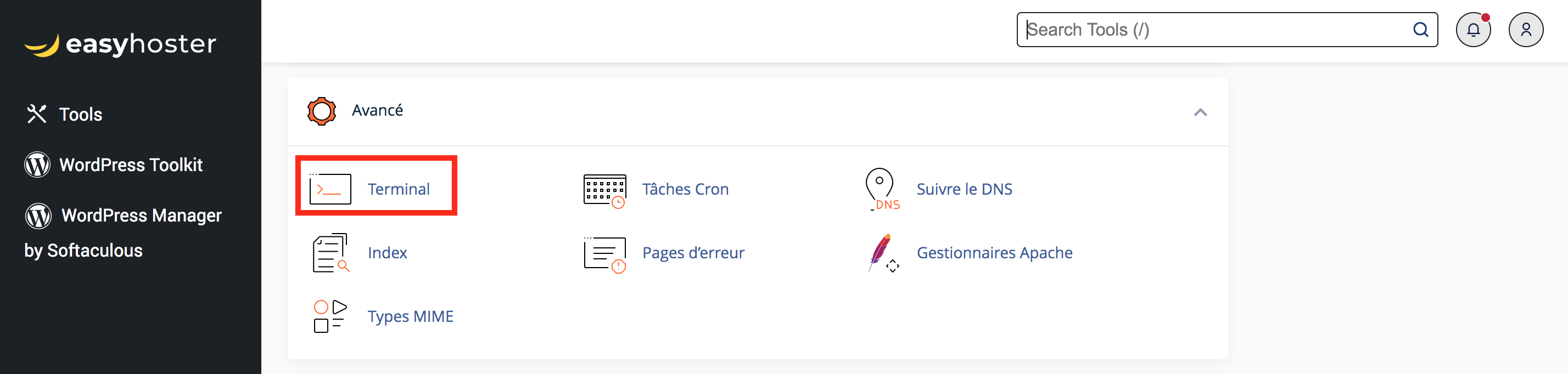Click the Terminal console icon
The height and width of the screenshot is (374, 1568).
pyautogui.click(x=330, y=189)
